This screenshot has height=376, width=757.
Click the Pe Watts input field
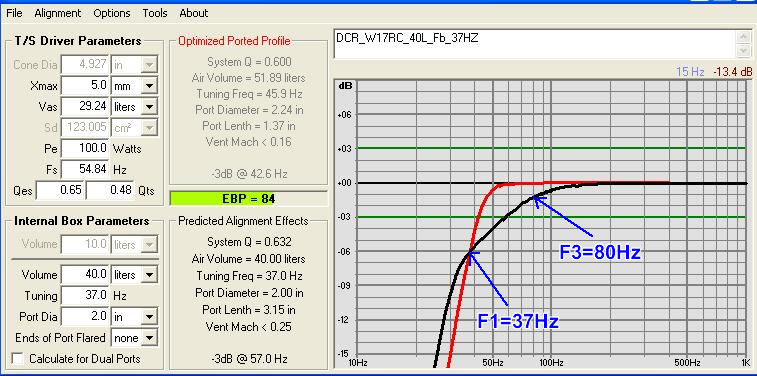[x=85, y=148]
